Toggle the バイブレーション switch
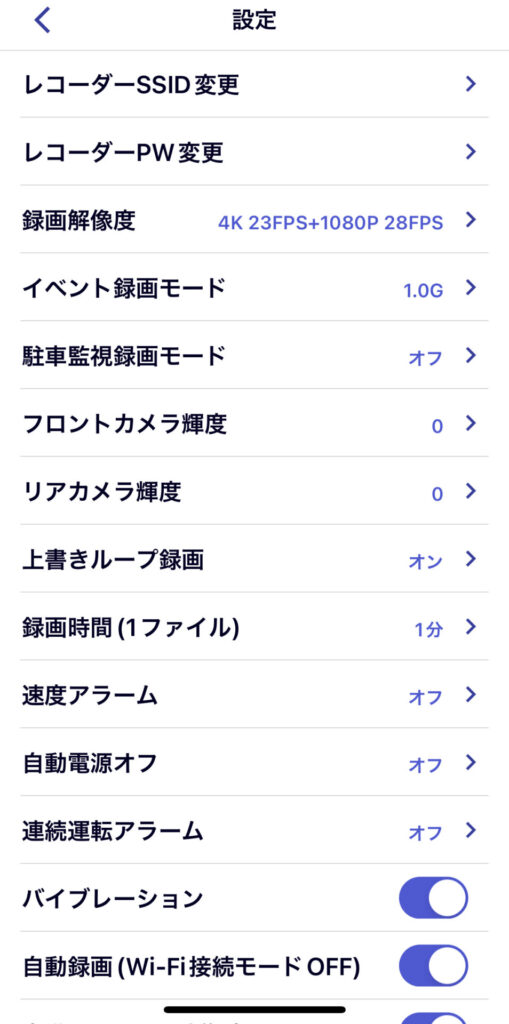Image resolution: width=509 pixels, height=1024 pixels. point(433,898)
